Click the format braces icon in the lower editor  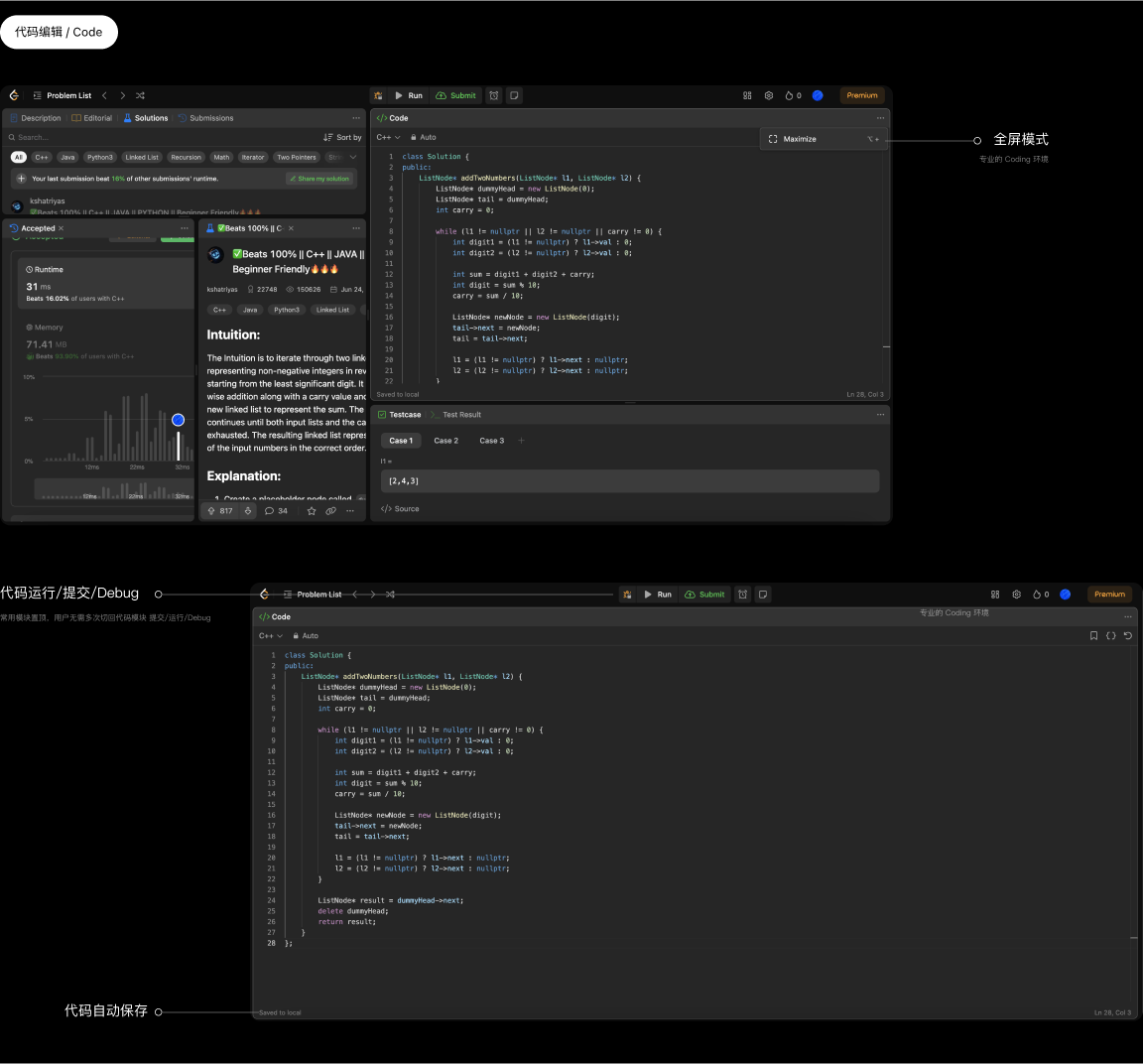pos(1110,636)
